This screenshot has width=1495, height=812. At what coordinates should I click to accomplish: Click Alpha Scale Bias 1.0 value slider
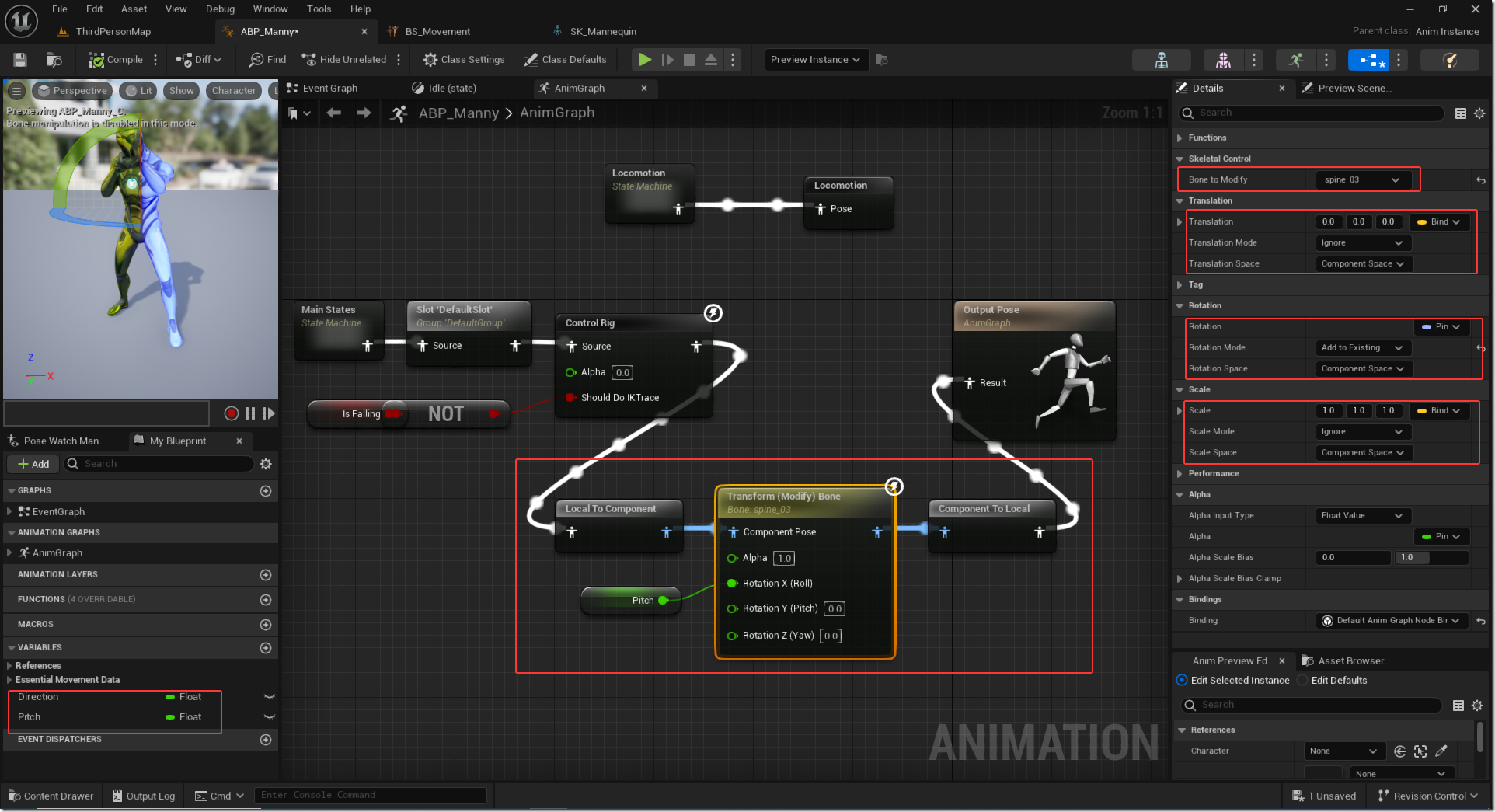1431,558
